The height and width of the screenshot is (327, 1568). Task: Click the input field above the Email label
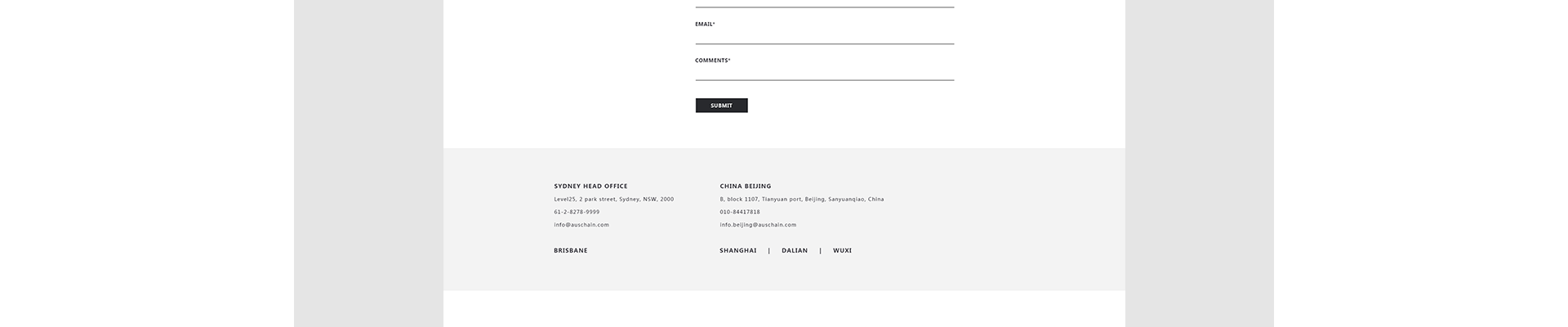click(x=824, y=3)
